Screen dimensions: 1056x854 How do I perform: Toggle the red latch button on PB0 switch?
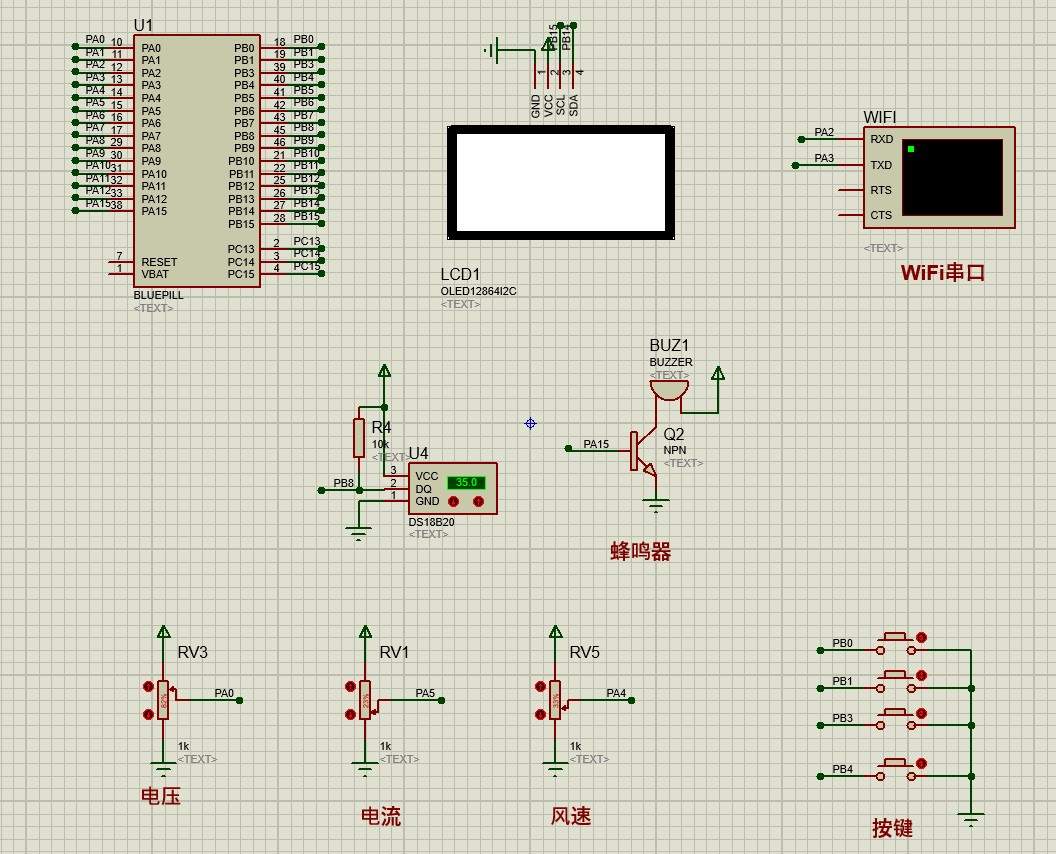point(921,637)
